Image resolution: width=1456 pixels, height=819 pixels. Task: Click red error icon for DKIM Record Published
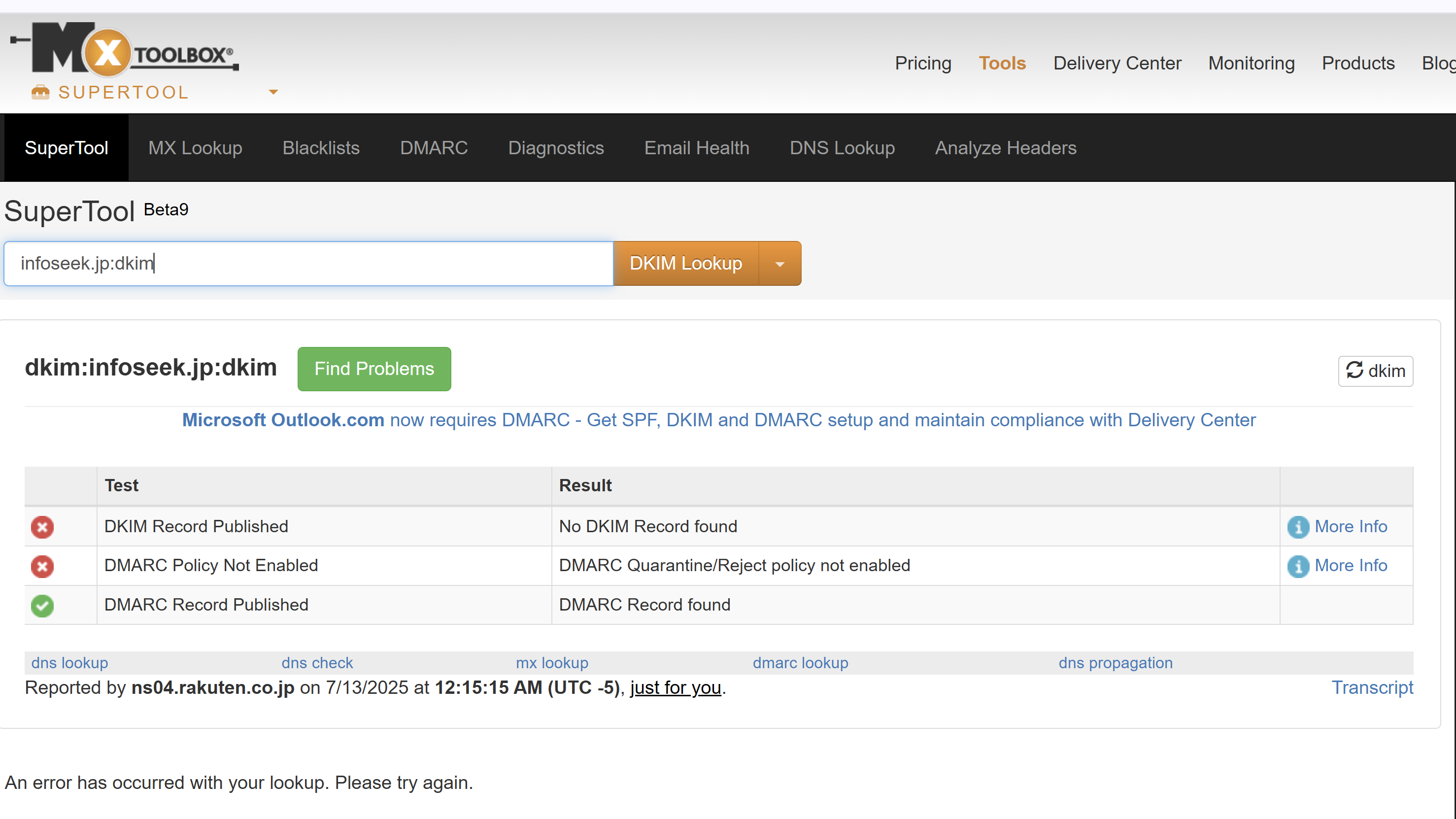[42, 527]
